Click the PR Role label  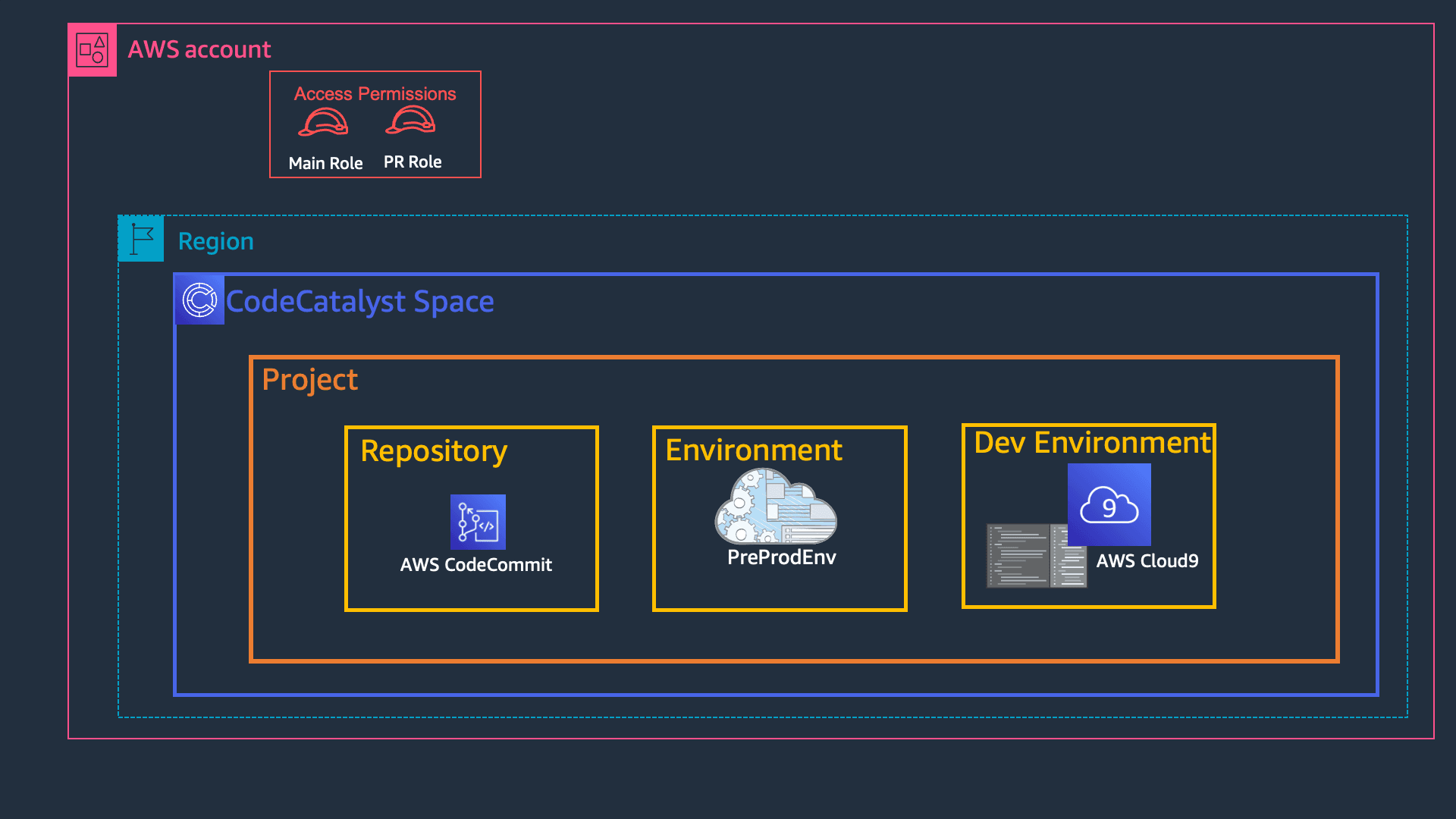413,162
